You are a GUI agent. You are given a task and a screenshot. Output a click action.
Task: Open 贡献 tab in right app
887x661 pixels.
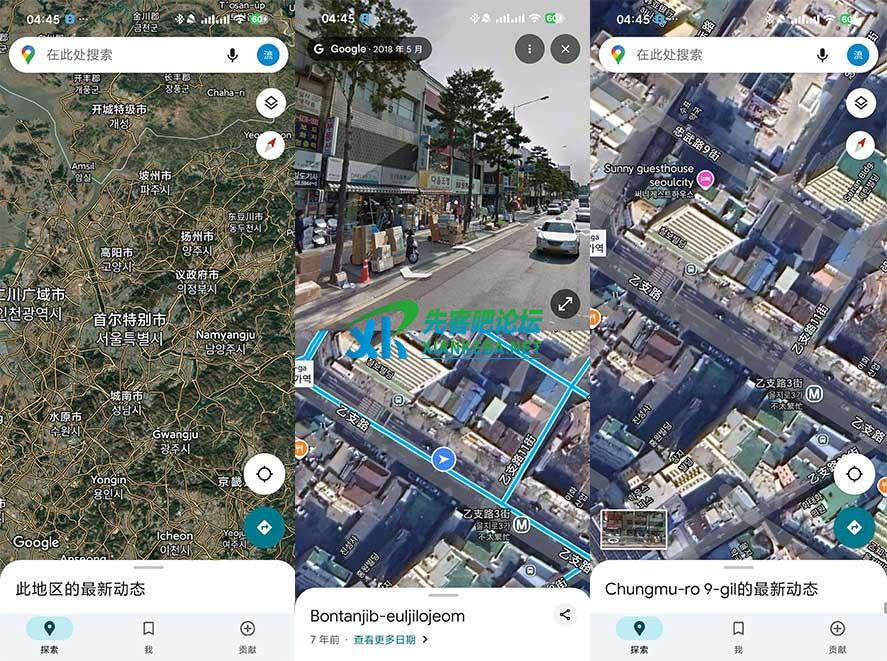[837, 635]
